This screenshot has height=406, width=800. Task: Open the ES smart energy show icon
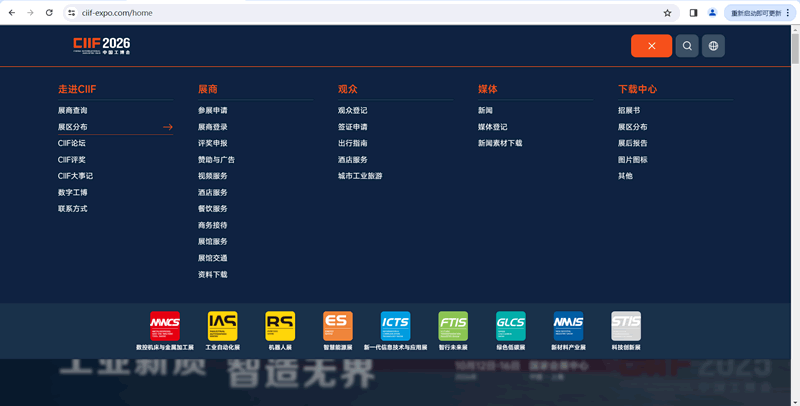click(338, 325)
